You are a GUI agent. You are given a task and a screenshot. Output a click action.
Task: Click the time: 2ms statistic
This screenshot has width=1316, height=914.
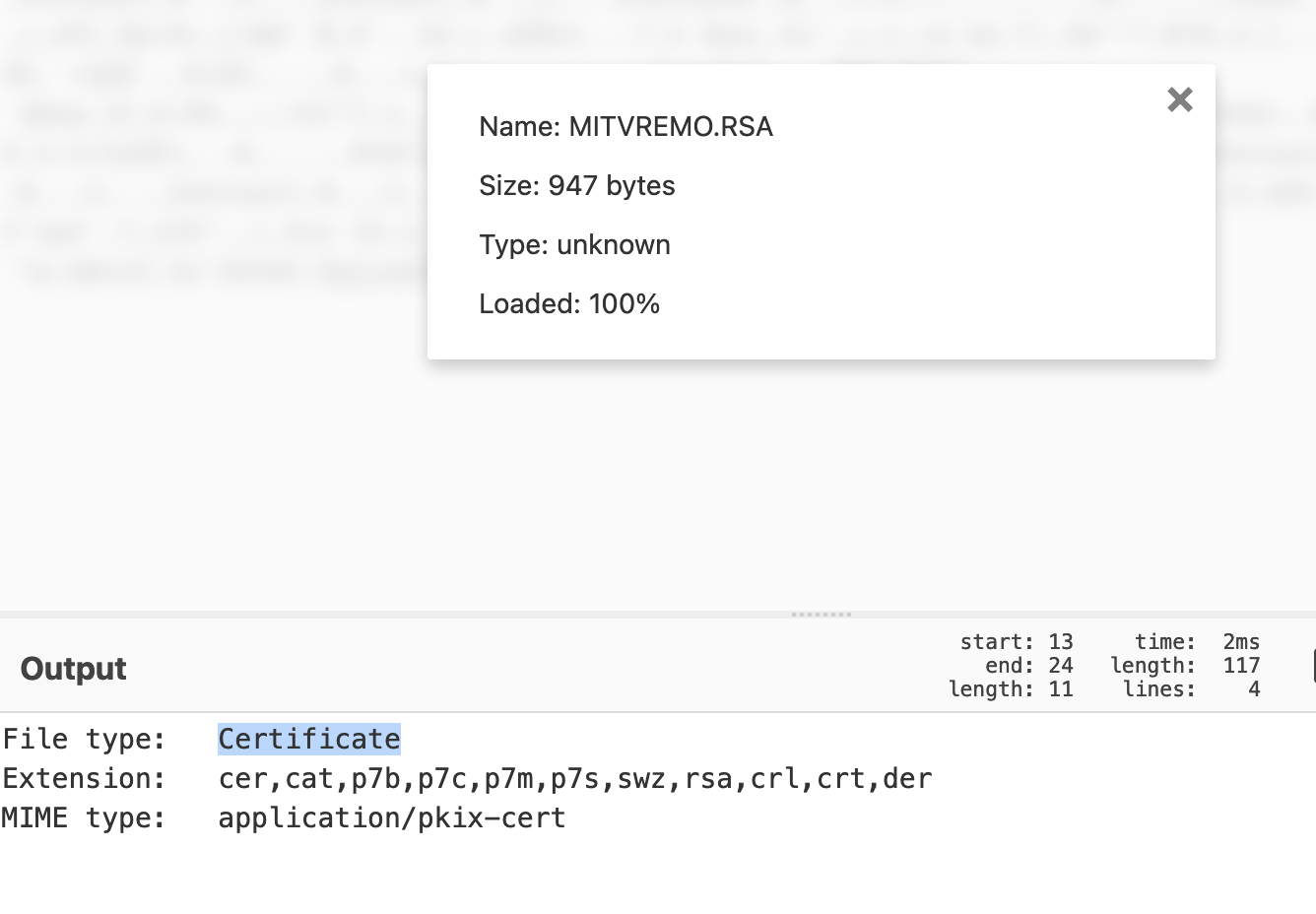click(1196, 642)
